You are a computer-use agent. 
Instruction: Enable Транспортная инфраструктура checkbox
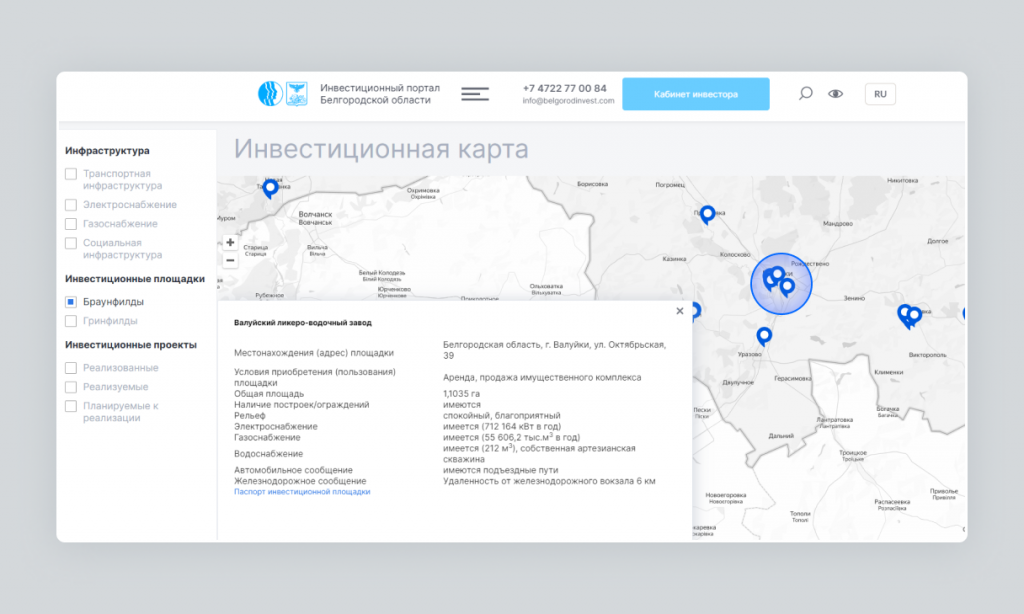[x=71, y=174]
